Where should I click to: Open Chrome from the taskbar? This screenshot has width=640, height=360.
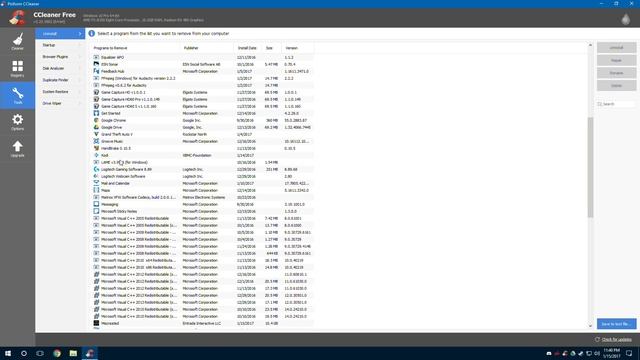pos(57,353)
